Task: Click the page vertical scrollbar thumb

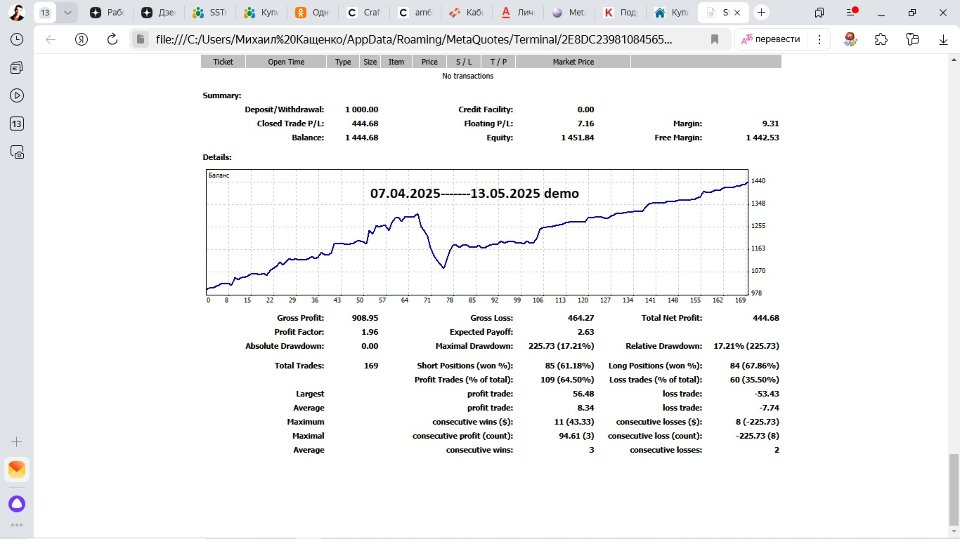Action: click(x=953, y=489)
